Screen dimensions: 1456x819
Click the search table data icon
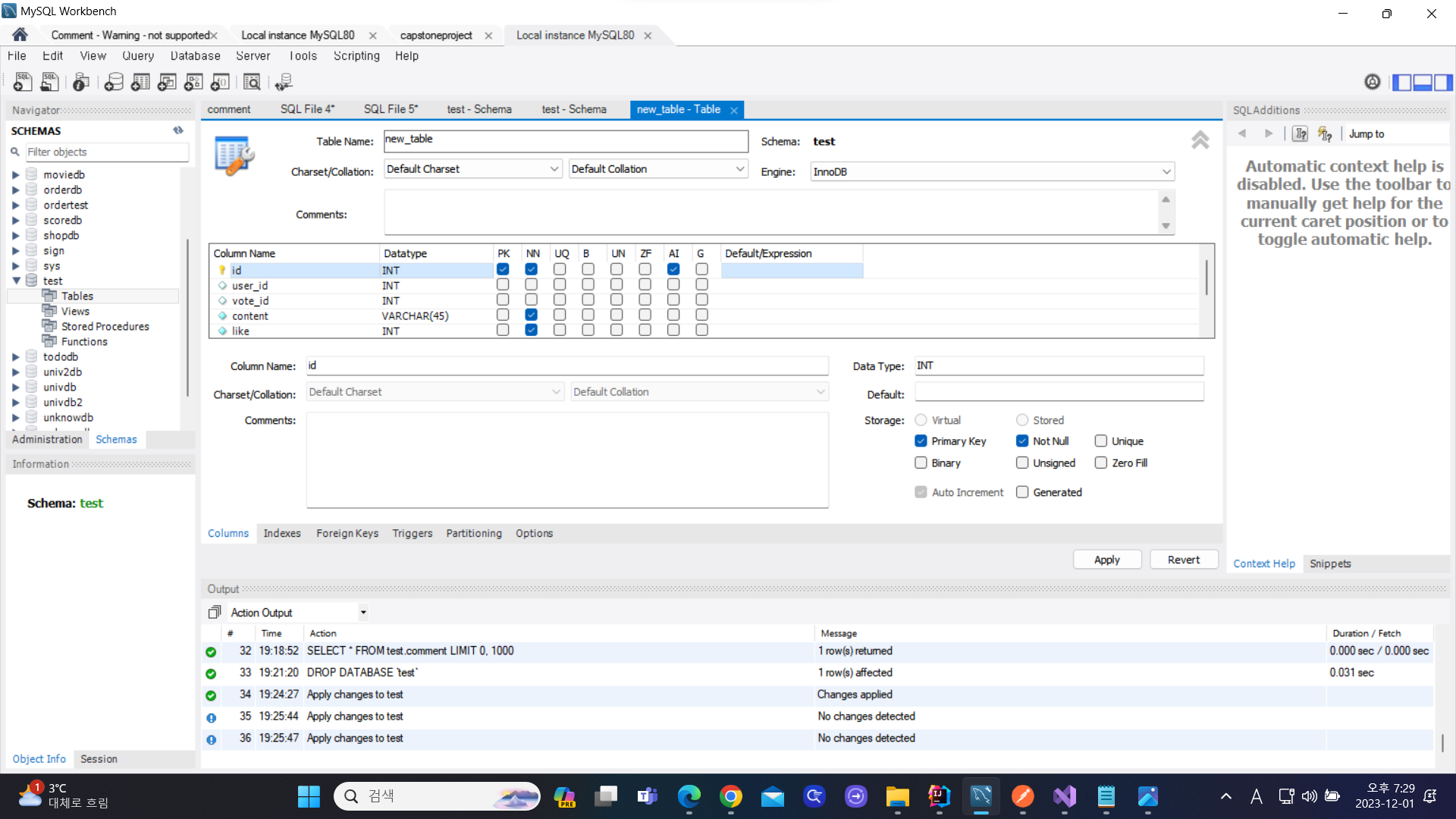252,82
